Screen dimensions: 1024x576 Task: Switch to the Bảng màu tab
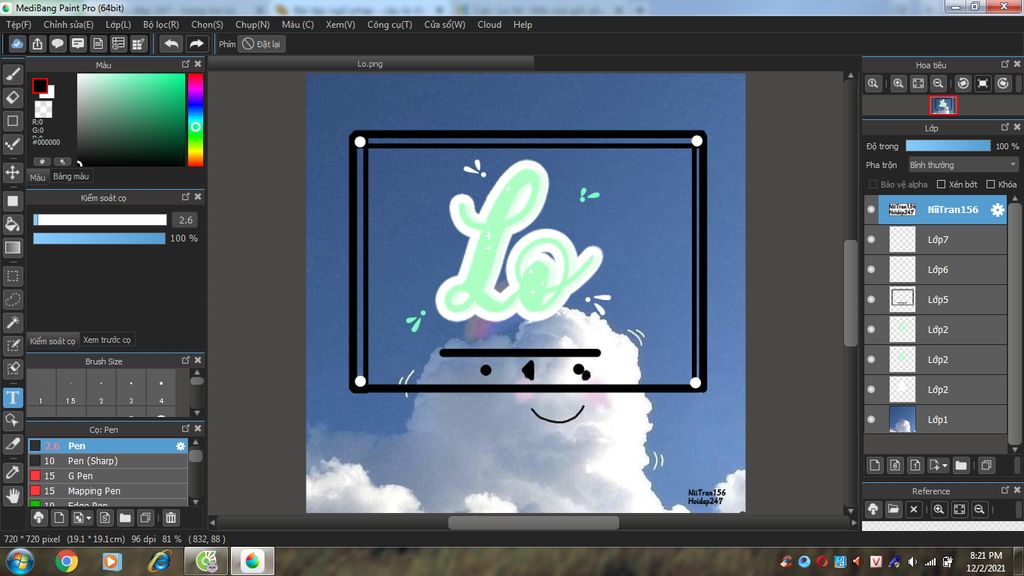pyautogui.click(x=71, y=177)
